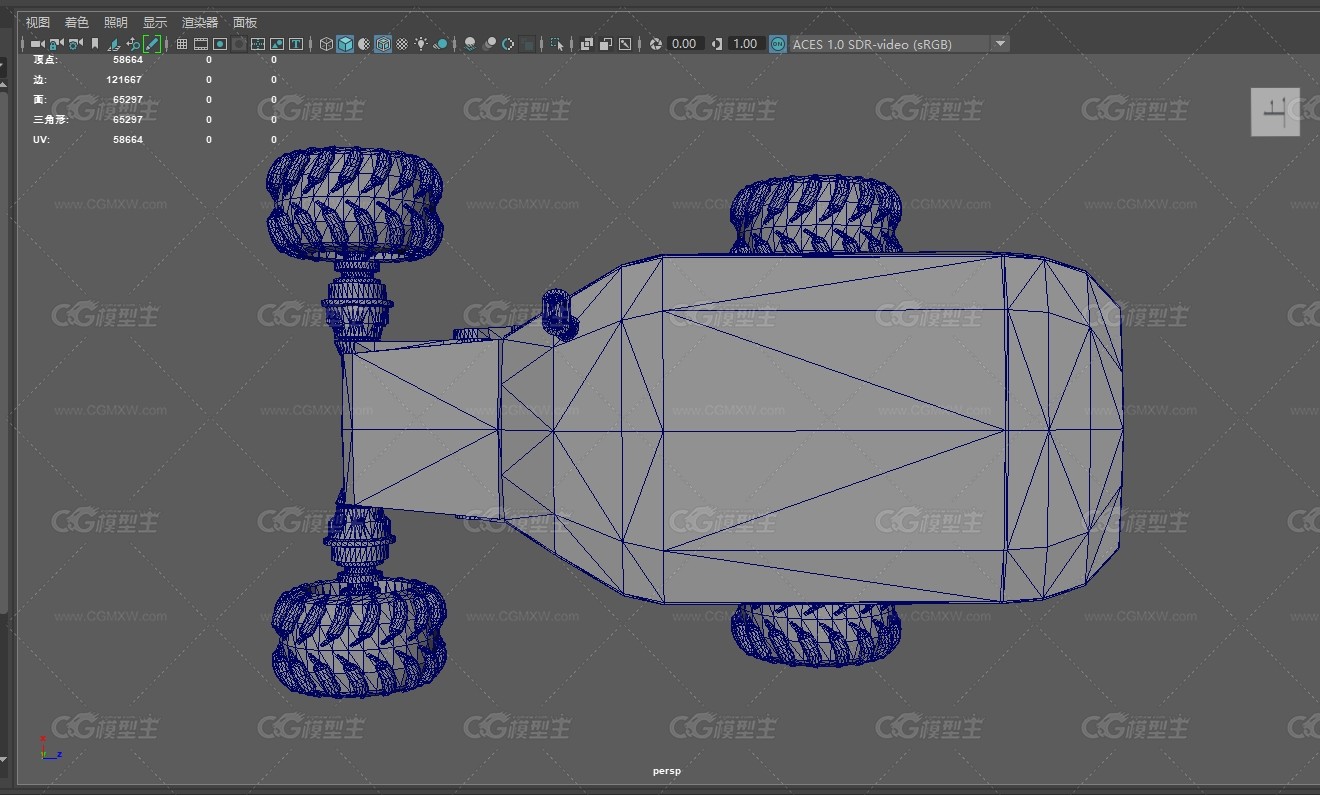Toggle the viewport grid display
The height and width of the screenshot is (795, 1320).
[182, 44]
